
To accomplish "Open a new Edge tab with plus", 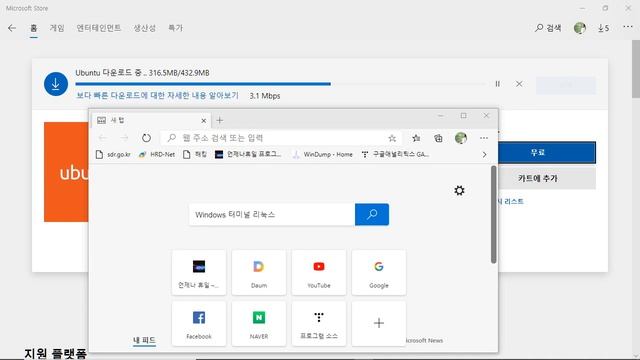I will click(x=220, y=120).
